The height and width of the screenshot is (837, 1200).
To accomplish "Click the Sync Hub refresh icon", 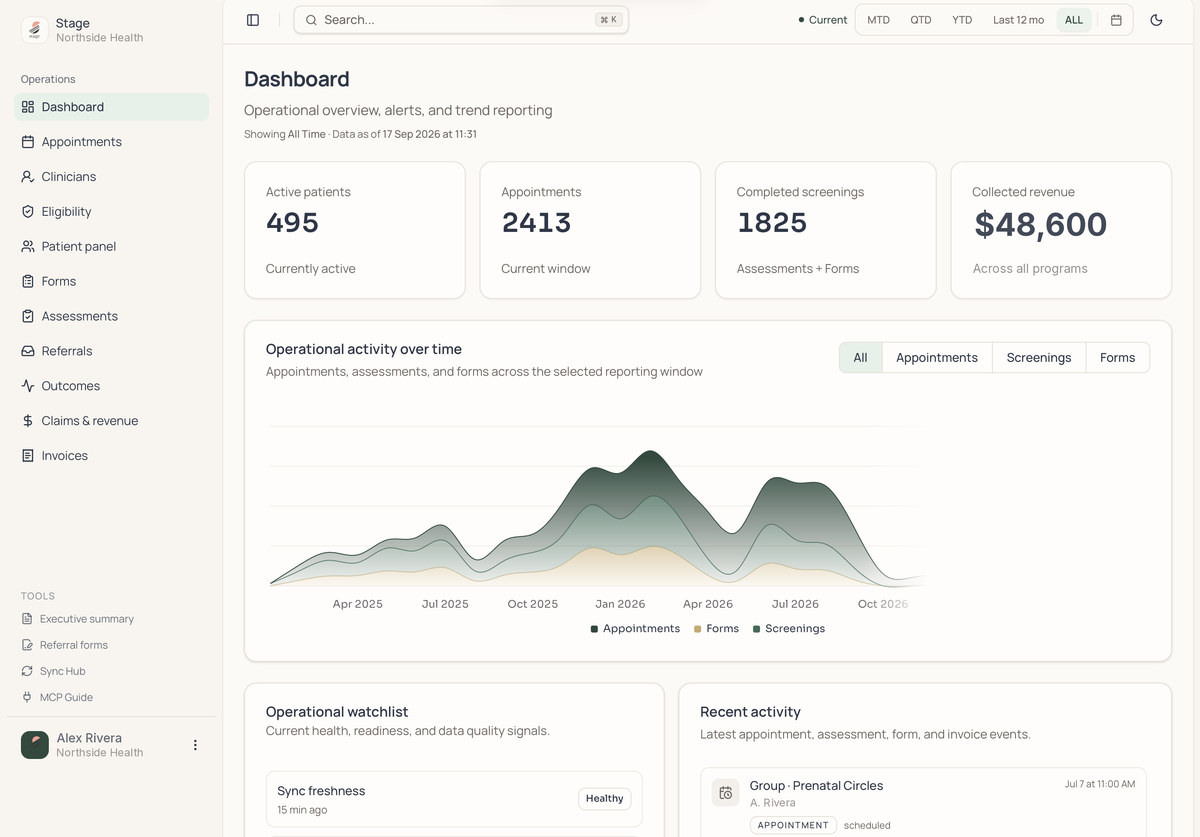I will point(27,671).
